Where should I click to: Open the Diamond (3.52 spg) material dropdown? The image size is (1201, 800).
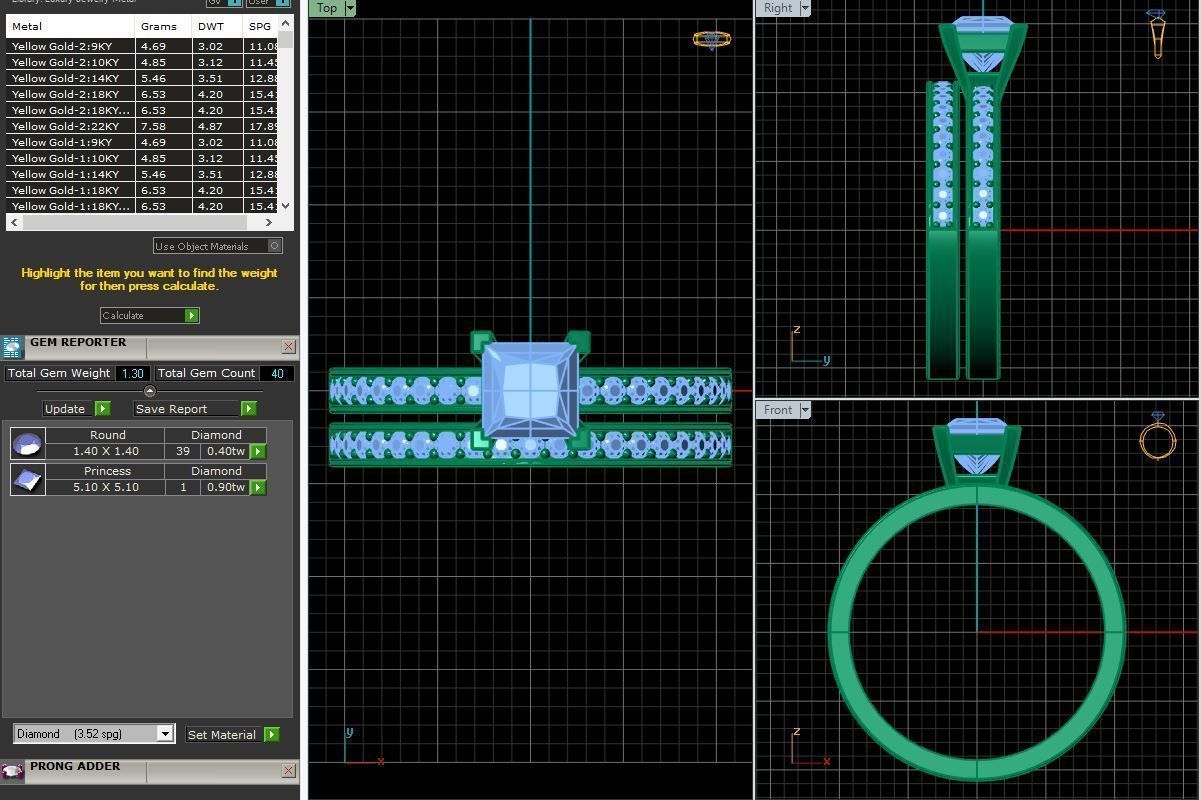tap(165, 734)
